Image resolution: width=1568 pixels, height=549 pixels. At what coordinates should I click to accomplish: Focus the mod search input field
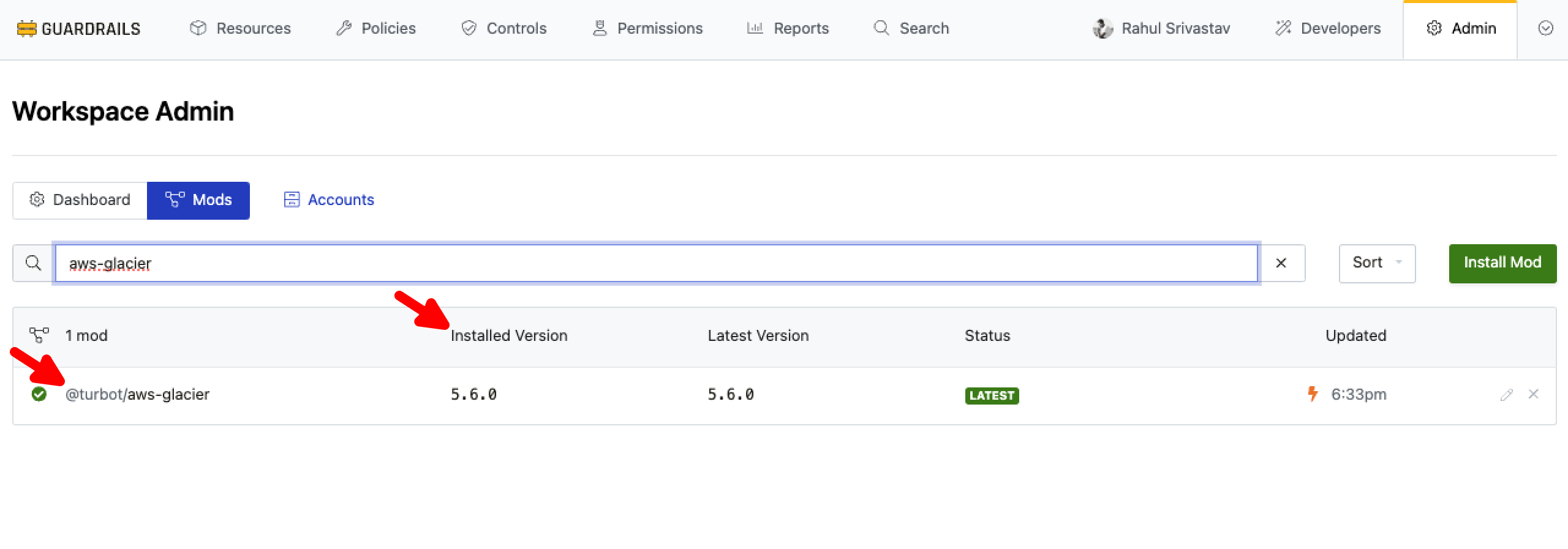655,263
